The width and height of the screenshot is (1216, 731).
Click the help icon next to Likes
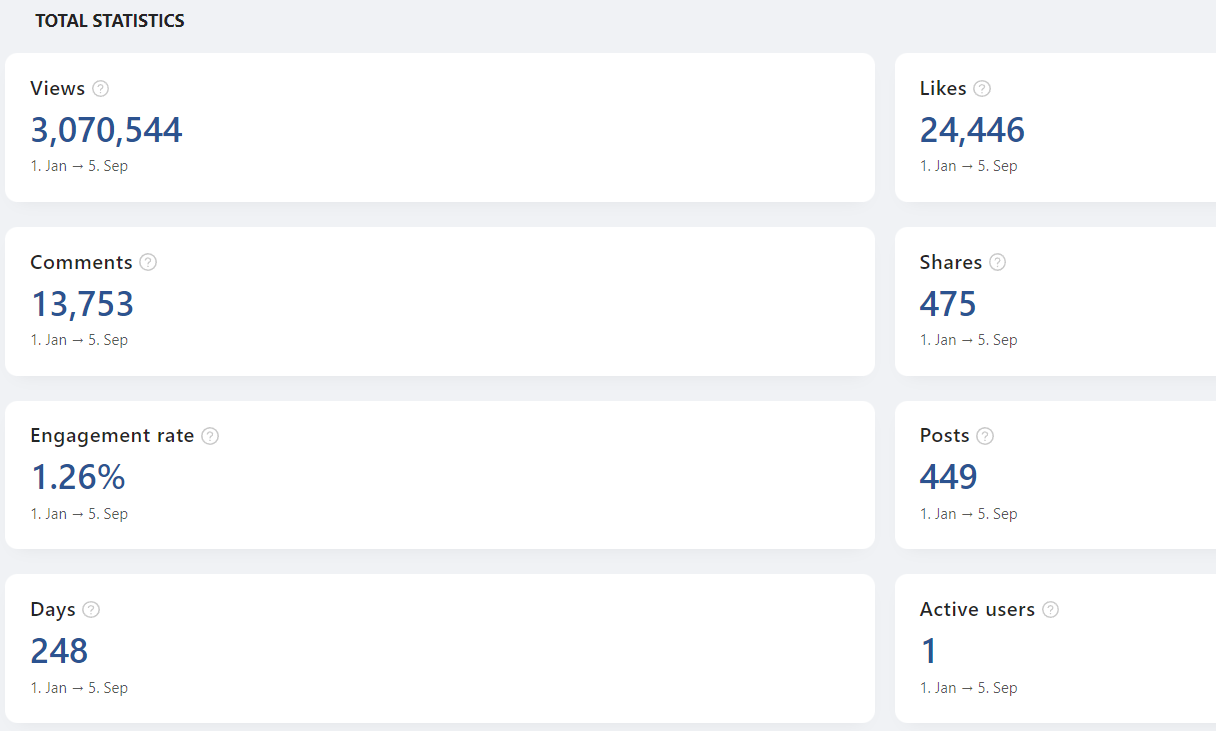pyautogui.click(x=982, y=89)
